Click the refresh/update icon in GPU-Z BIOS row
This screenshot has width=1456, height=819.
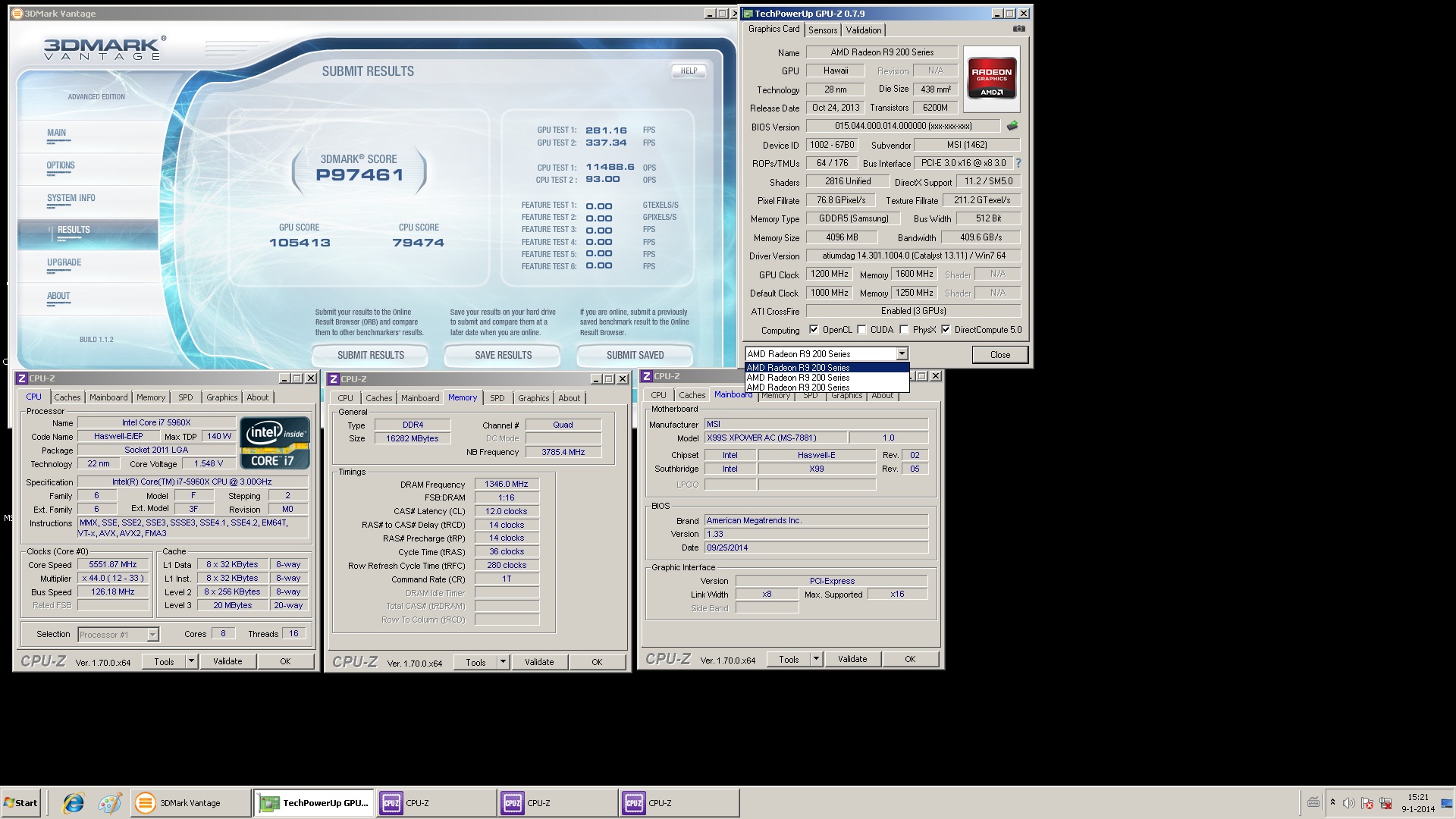pyautogui.click(x=1013, y=125)
